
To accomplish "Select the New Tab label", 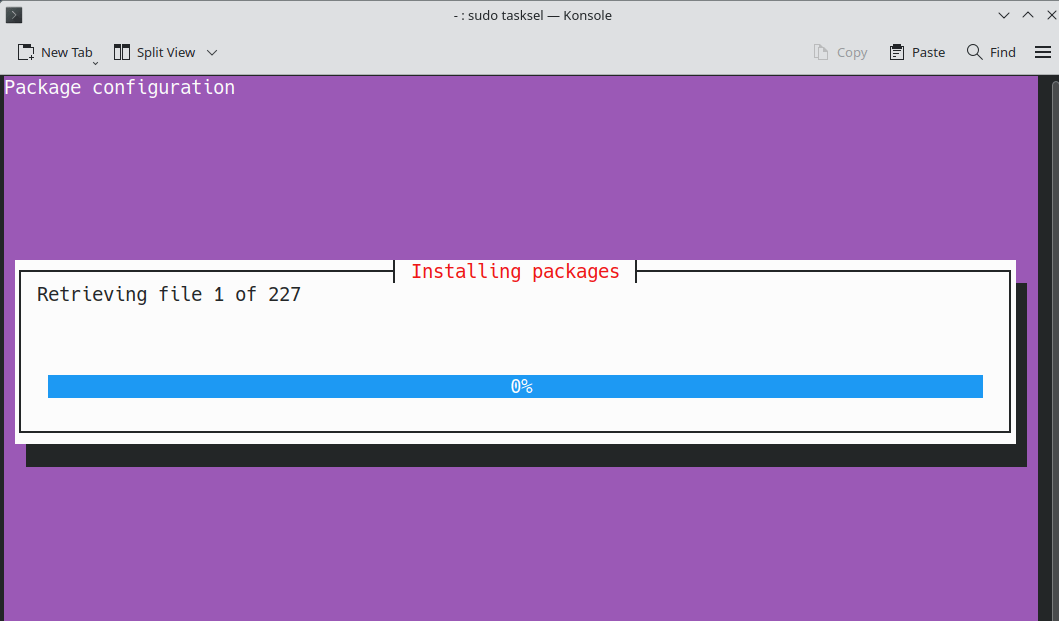I will tap(66, 52).
